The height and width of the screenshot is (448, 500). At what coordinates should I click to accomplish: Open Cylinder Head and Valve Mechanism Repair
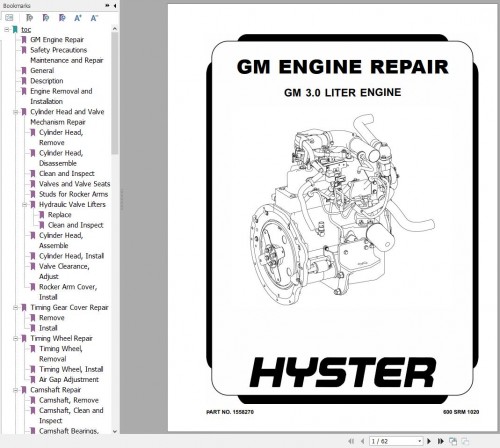[x=67, y=117]
